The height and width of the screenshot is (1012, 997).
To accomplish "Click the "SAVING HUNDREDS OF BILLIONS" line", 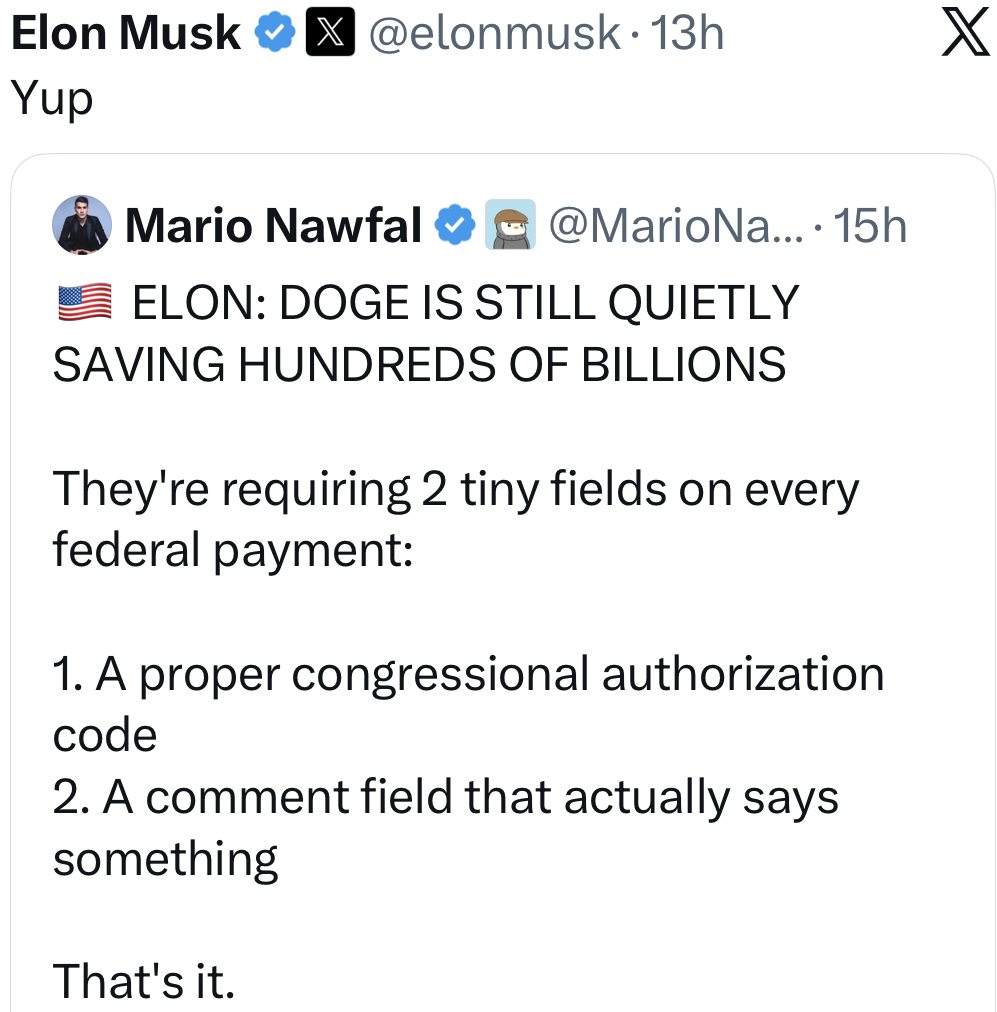I will click(419, 364).
